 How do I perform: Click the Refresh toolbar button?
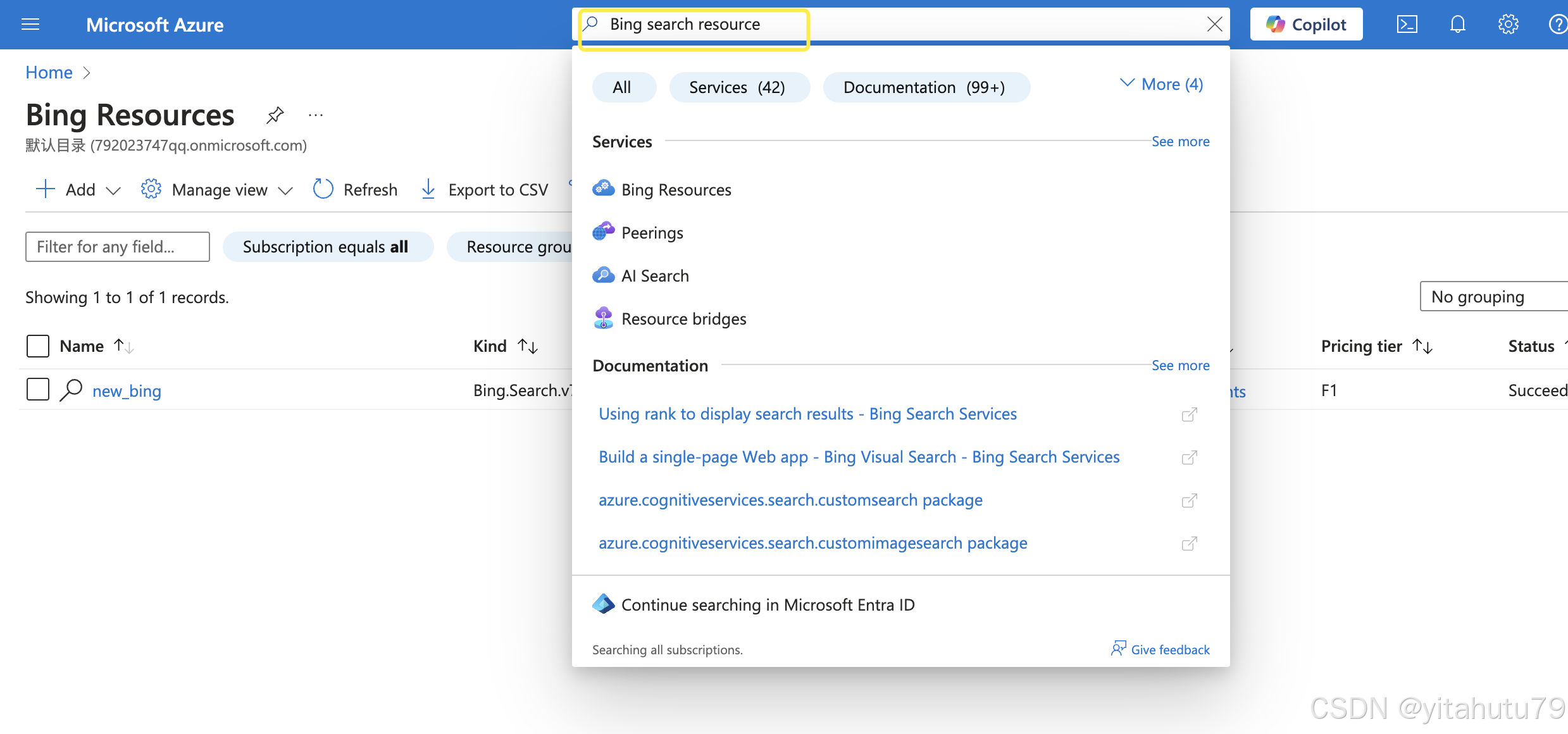pos(356,189)
